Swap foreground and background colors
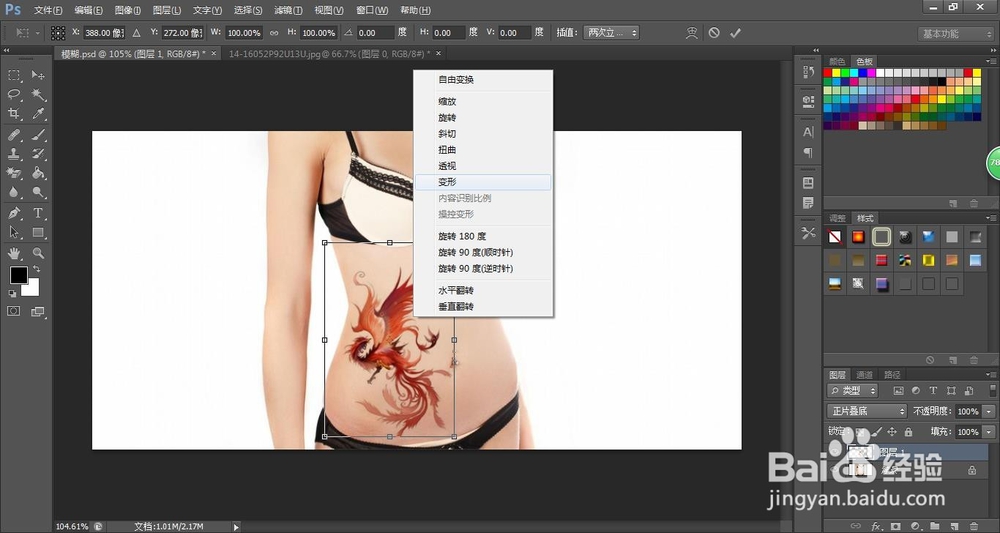Image resolution: width=1000 pixels, height=533 pixels. [36, 268]
